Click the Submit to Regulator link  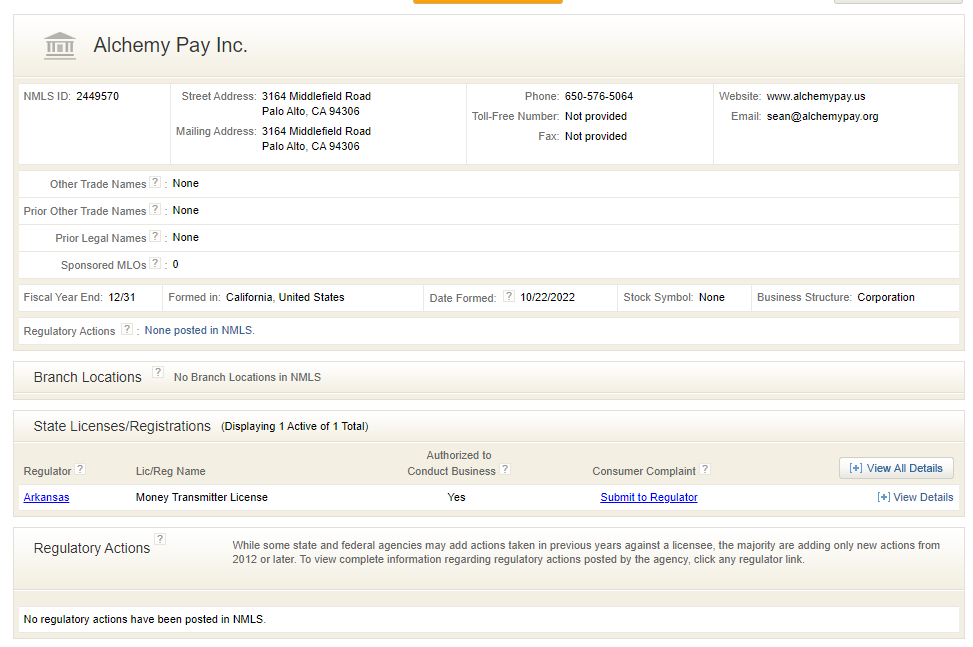648,497
